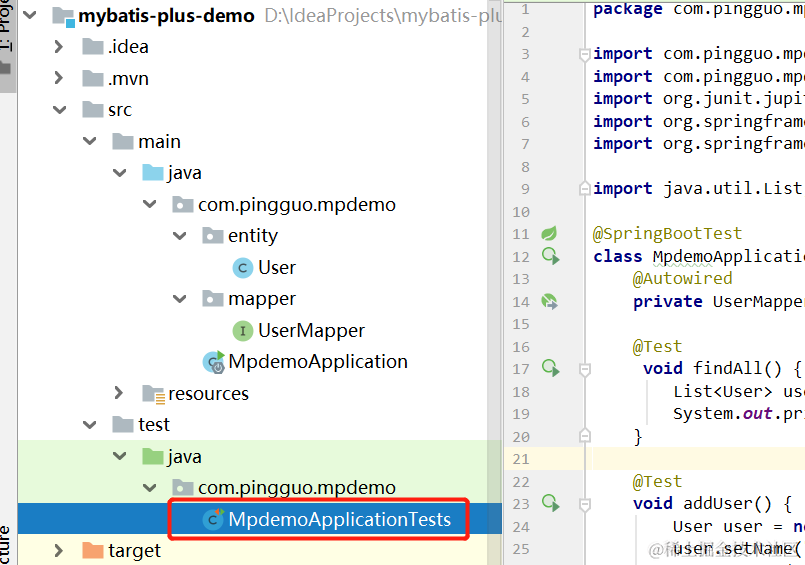Select the User class icon
Image resolution: width=805 pixels, height=565 pixels.
(243, 268)
